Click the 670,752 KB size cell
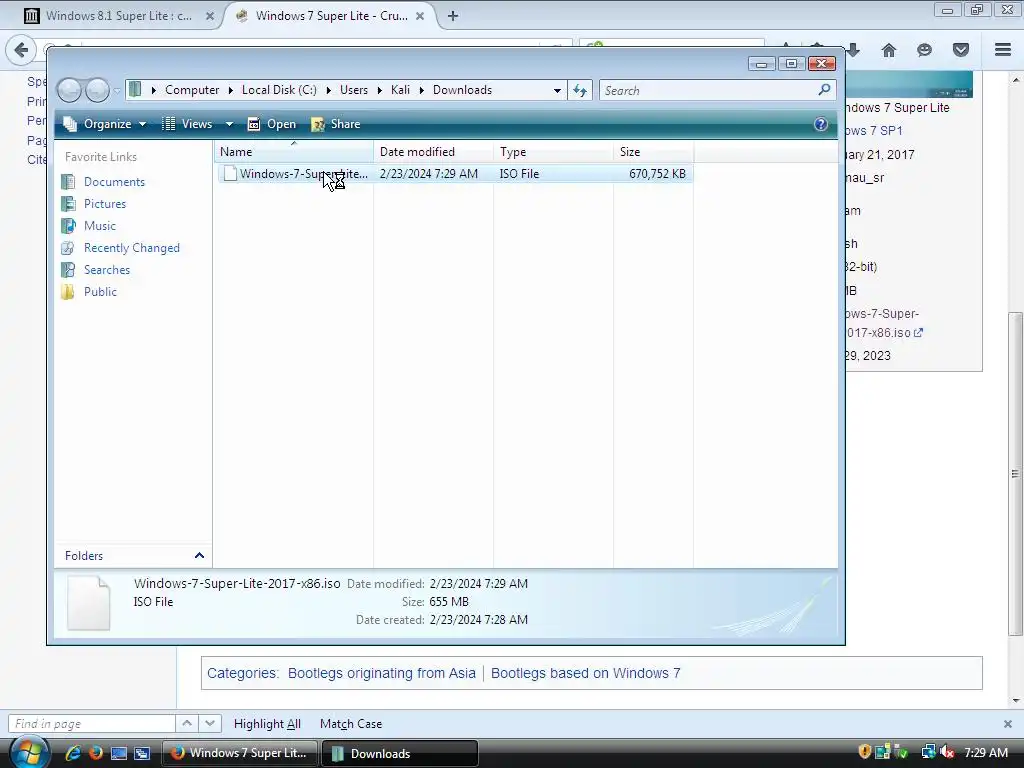This screenshot has width=1024, height=768. [657, 174]
